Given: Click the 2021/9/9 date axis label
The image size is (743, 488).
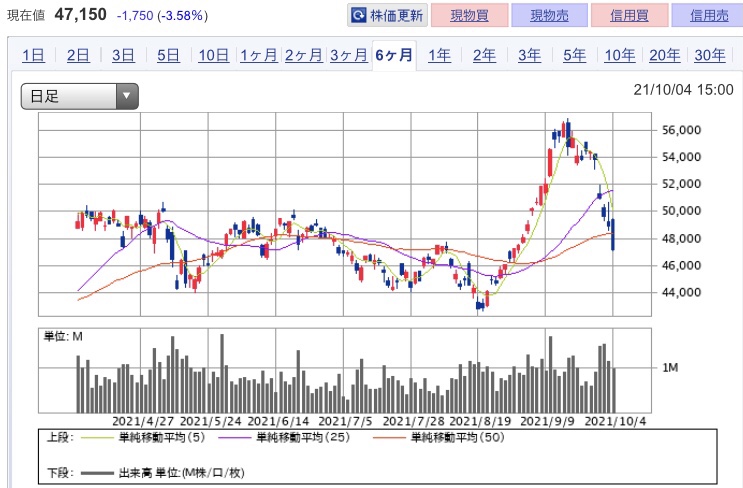Looking at the screenshot, I should (547, 421).
